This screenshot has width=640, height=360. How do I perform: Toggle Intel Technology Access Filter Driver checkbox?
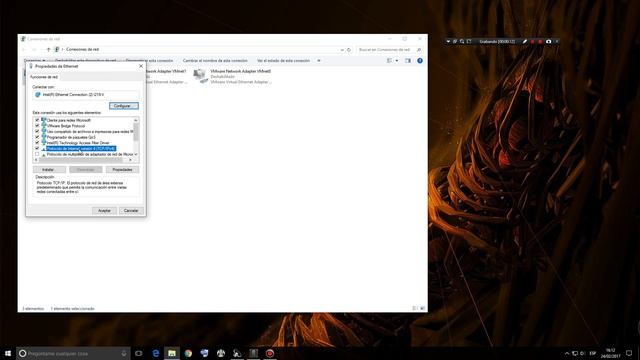pyautogui.click(x=37, y=143)
